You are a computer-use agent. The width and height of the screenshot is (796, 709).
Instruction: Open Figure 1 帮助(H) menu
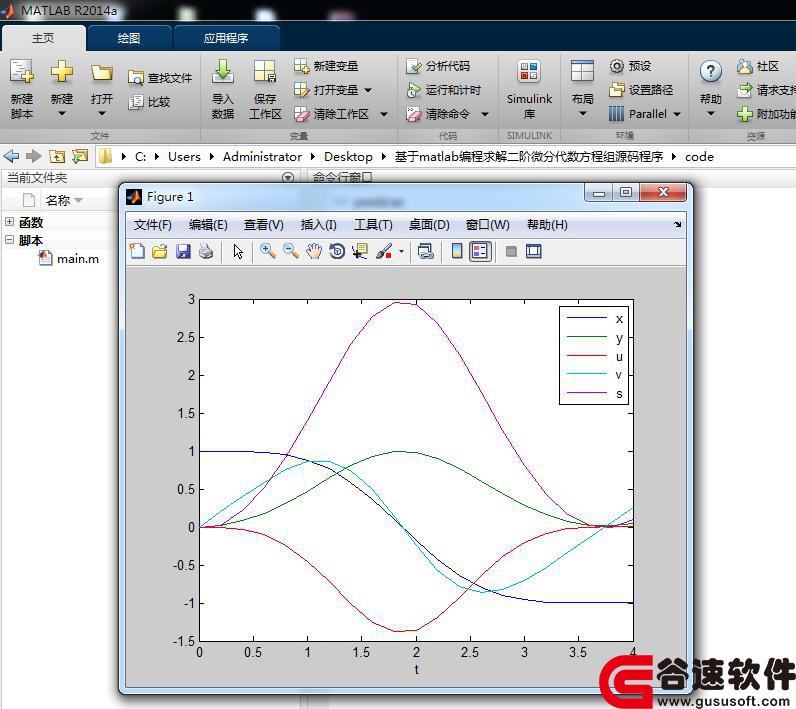pos(547,224)
